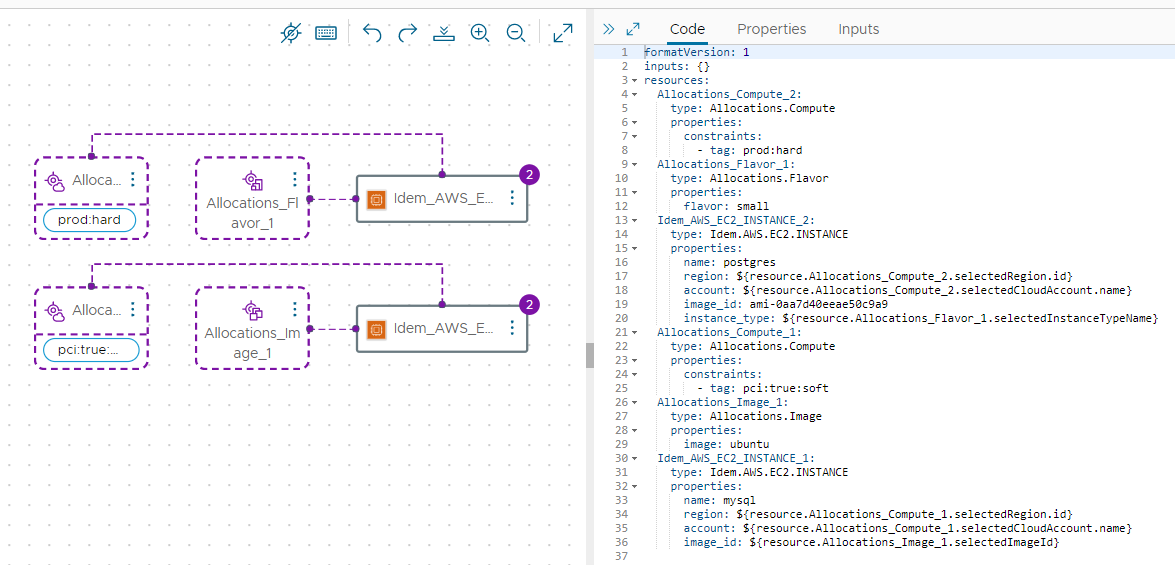
Task: Toggle the connector visibility icon in canvas toolbar
Action: pos(290,33)
